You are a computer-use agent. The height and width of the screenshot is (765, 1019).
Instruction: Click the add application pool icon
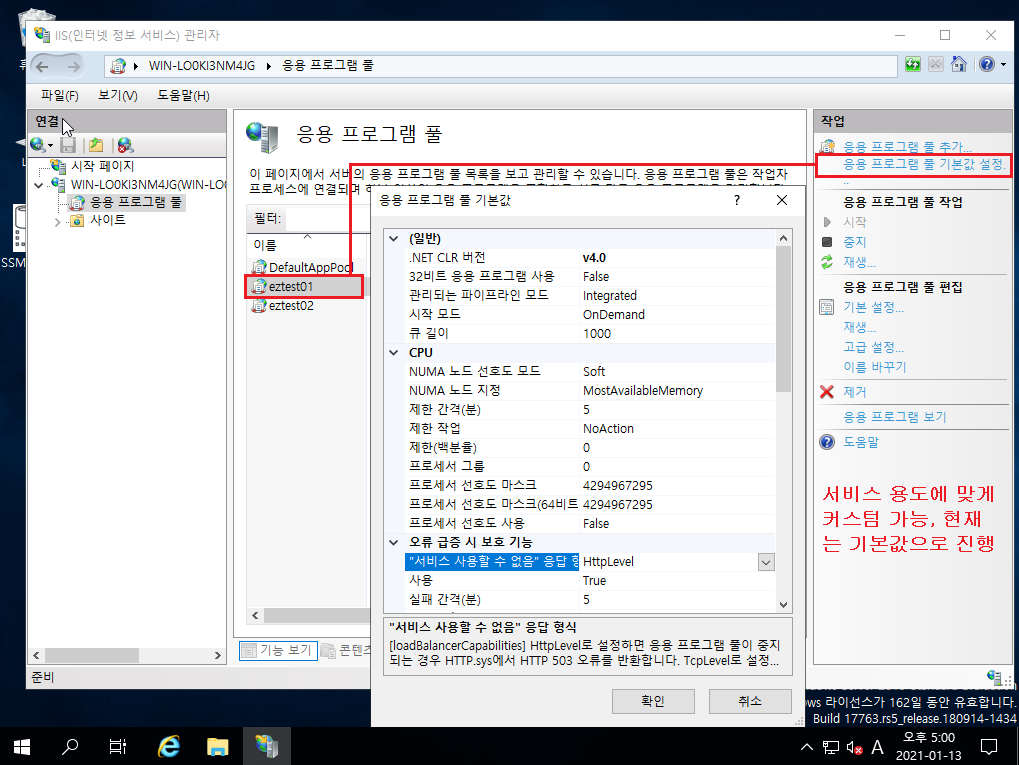827,146
